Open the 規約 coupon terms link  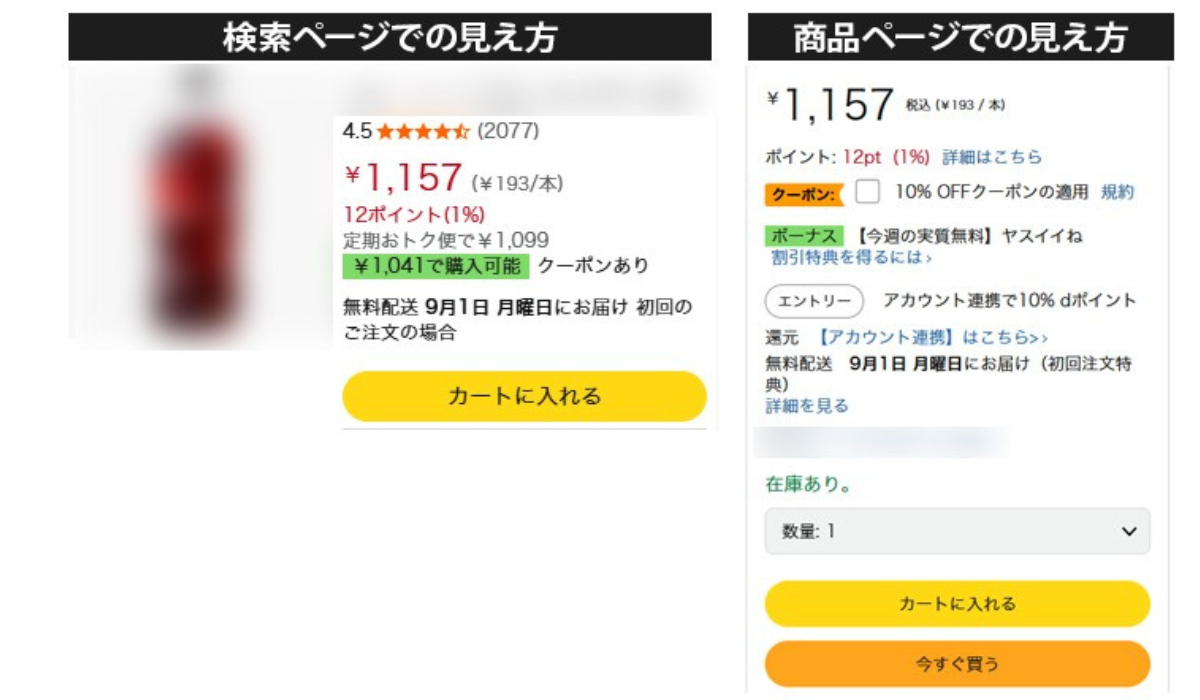[x=1118, y=192]
